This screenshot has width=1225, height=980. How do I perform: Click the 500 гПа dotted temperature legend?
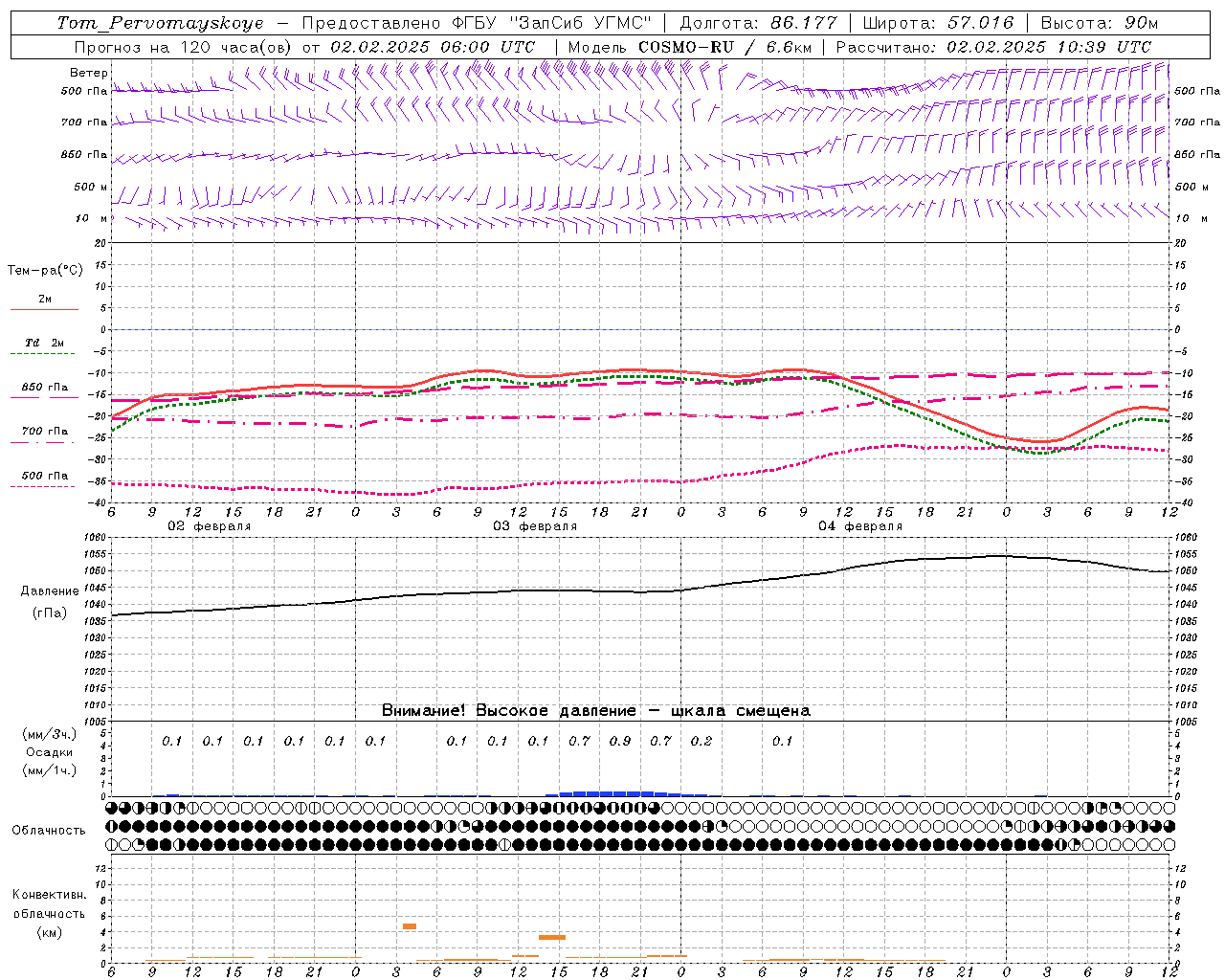[x=44, y=480]
